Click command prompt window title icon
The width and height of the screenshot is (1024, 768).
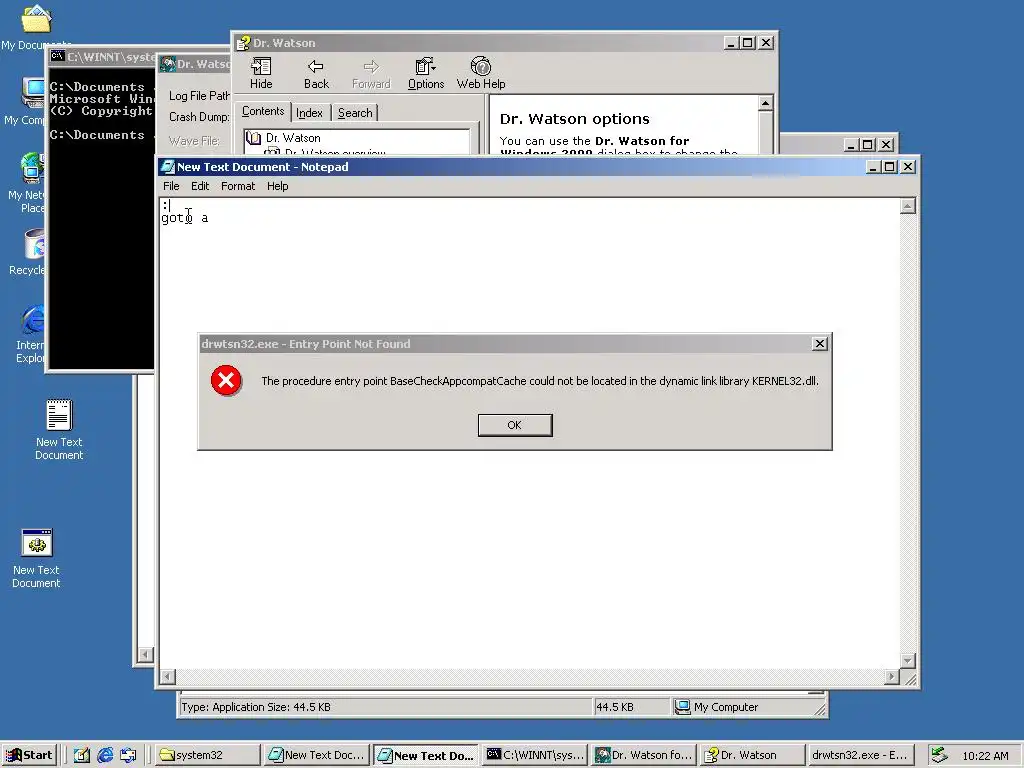click(x=57, y=57)
